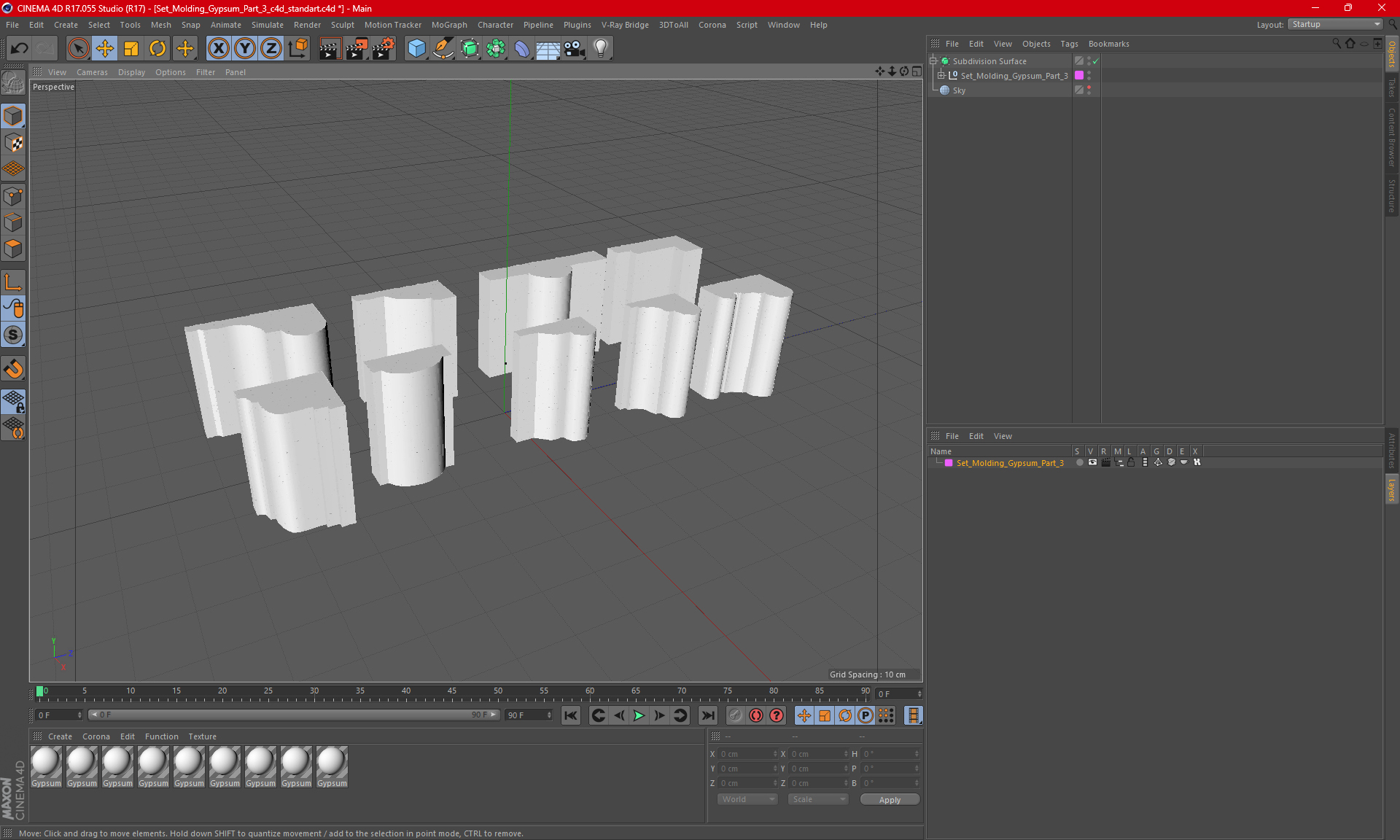Open the viewport Cameras menu
This screenshot has height=840, width=1400.
coord(92,72)
